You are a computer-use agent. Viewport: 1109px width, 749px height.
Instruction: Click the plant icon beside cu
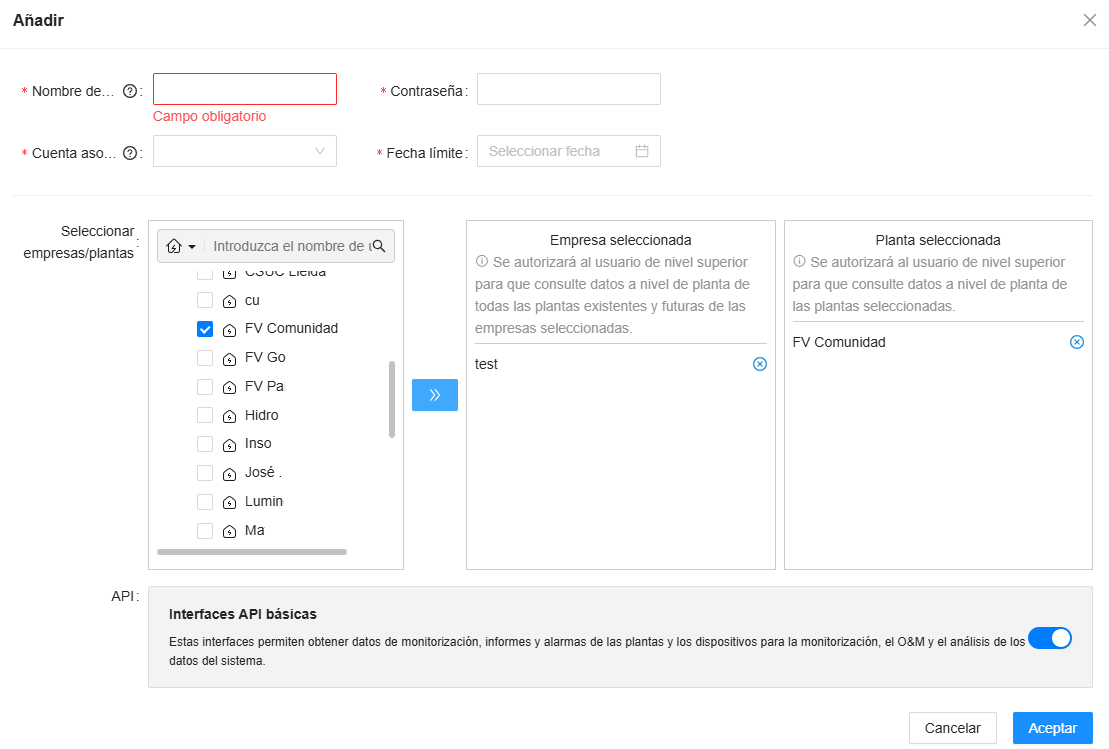coord(229,301)
